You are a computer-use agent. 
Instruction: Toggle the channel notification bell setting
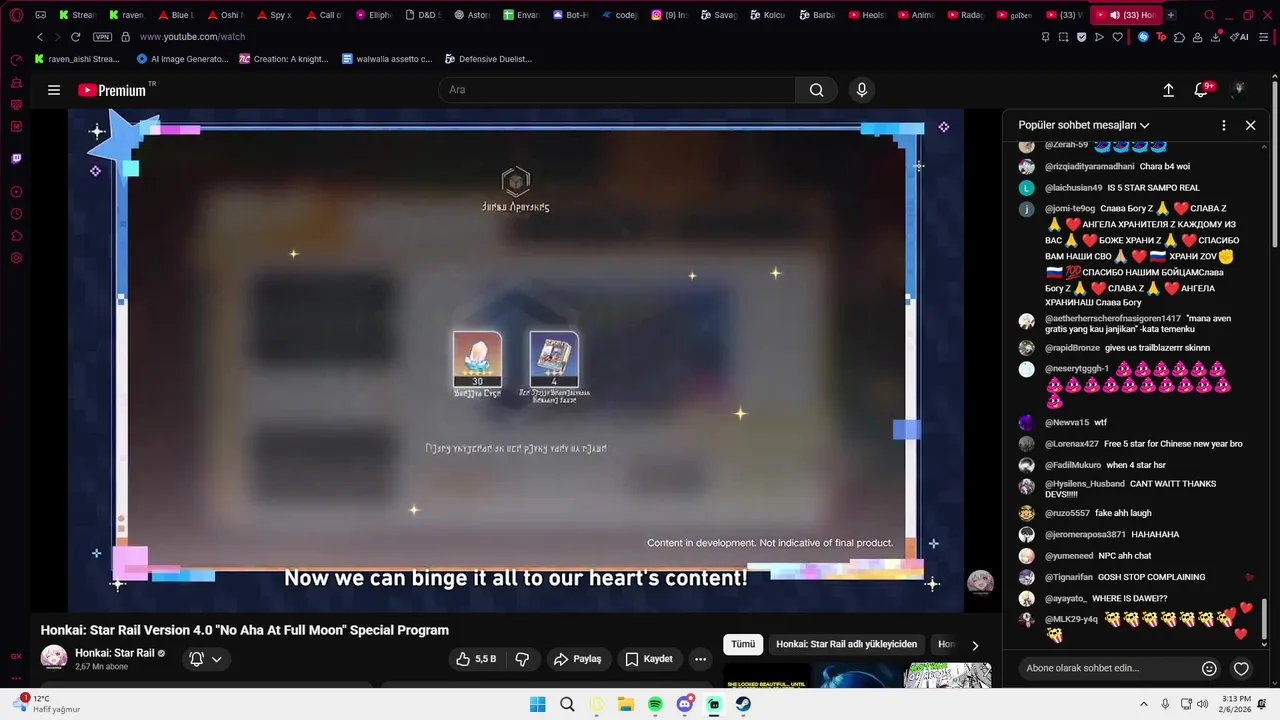click(205, 659)
